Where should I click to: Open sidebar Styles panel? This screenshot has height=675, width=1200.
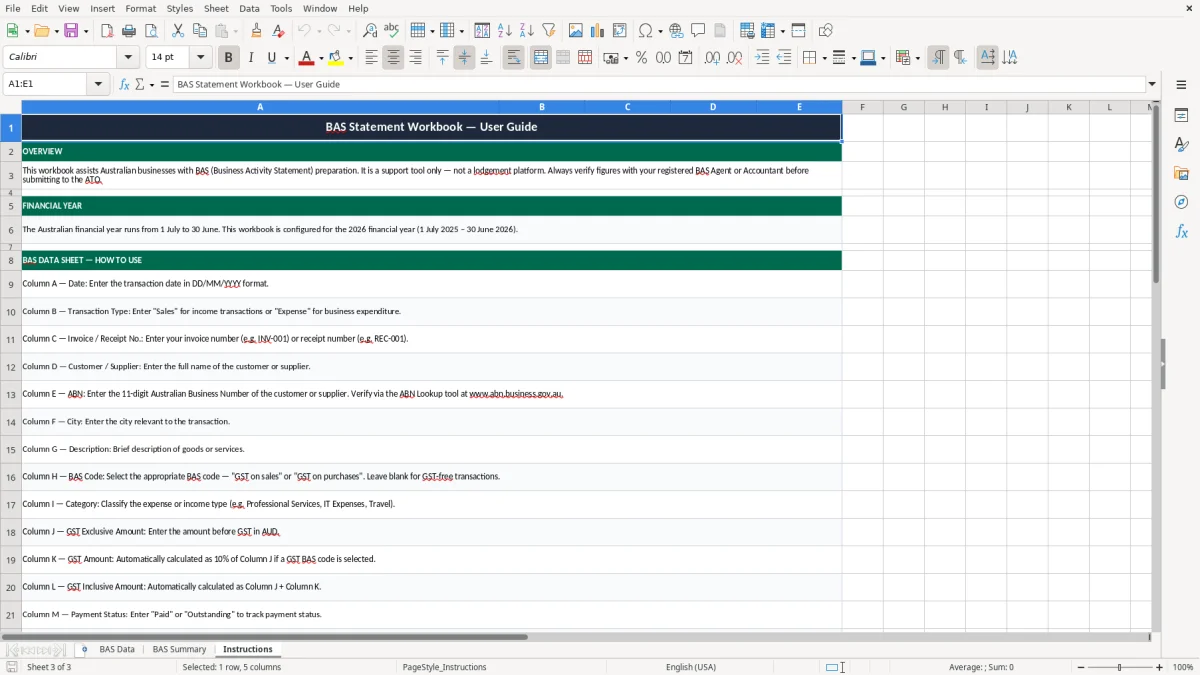pos(1181,144)
